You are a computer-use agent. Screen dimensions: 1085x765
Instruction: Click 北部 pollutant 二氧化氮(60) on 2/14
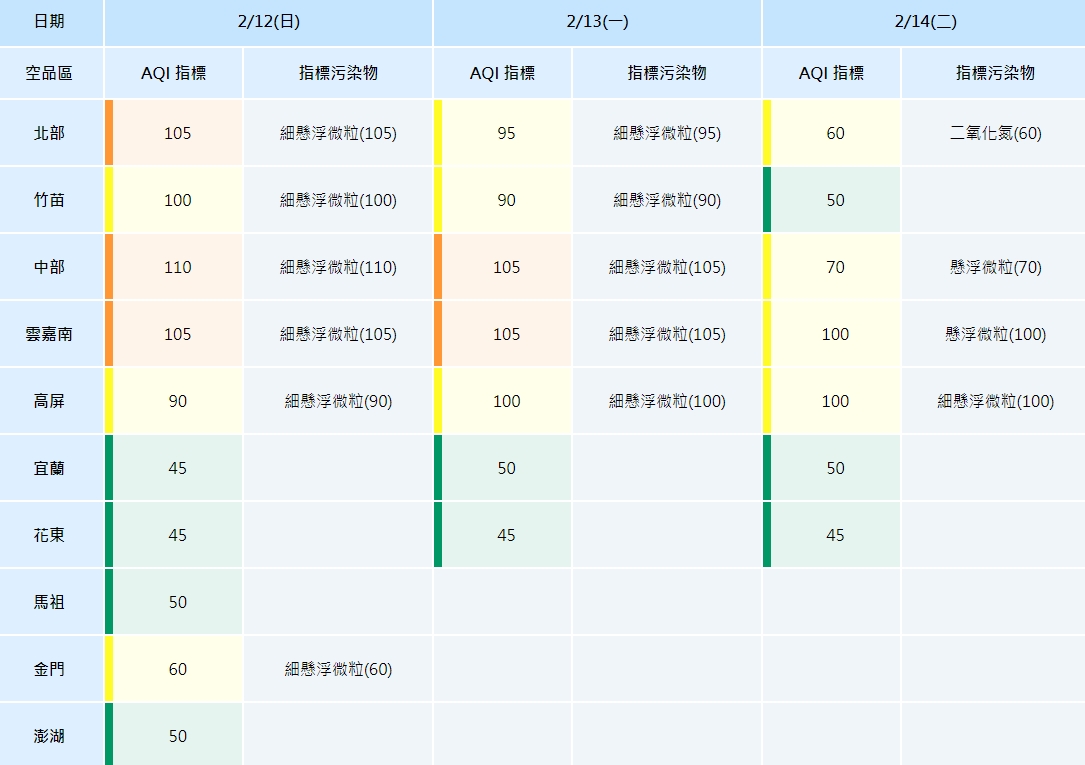point(995,133)
